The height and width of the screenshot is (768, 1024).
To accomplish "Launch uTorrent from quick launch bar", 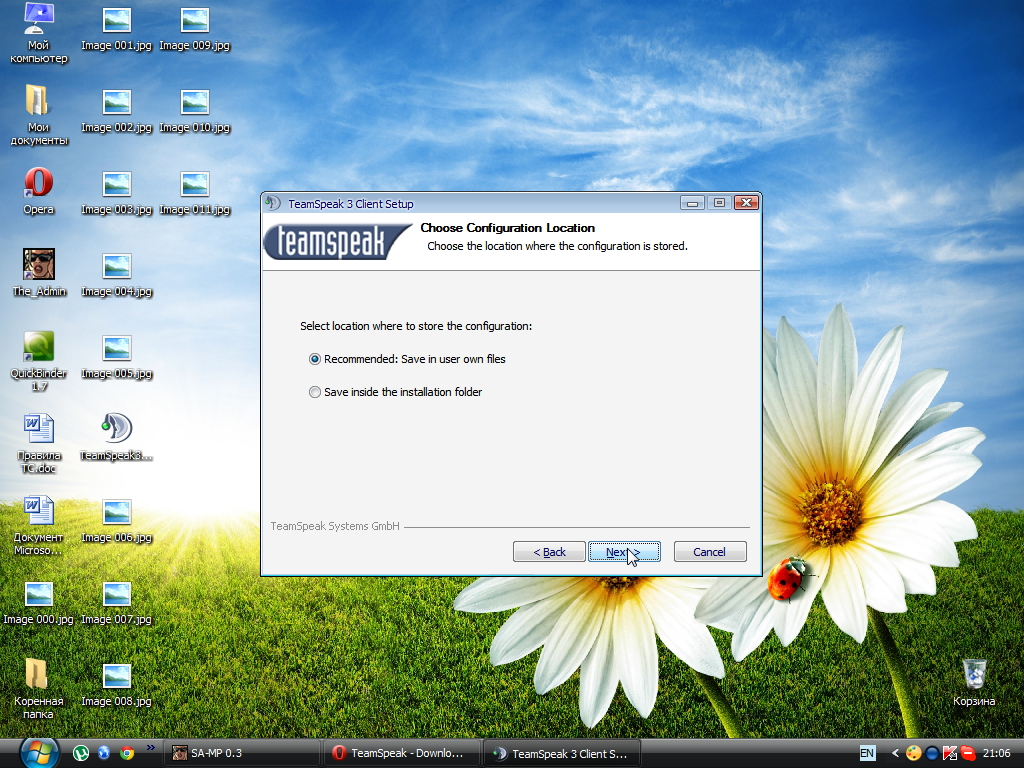I will (81, 753).
